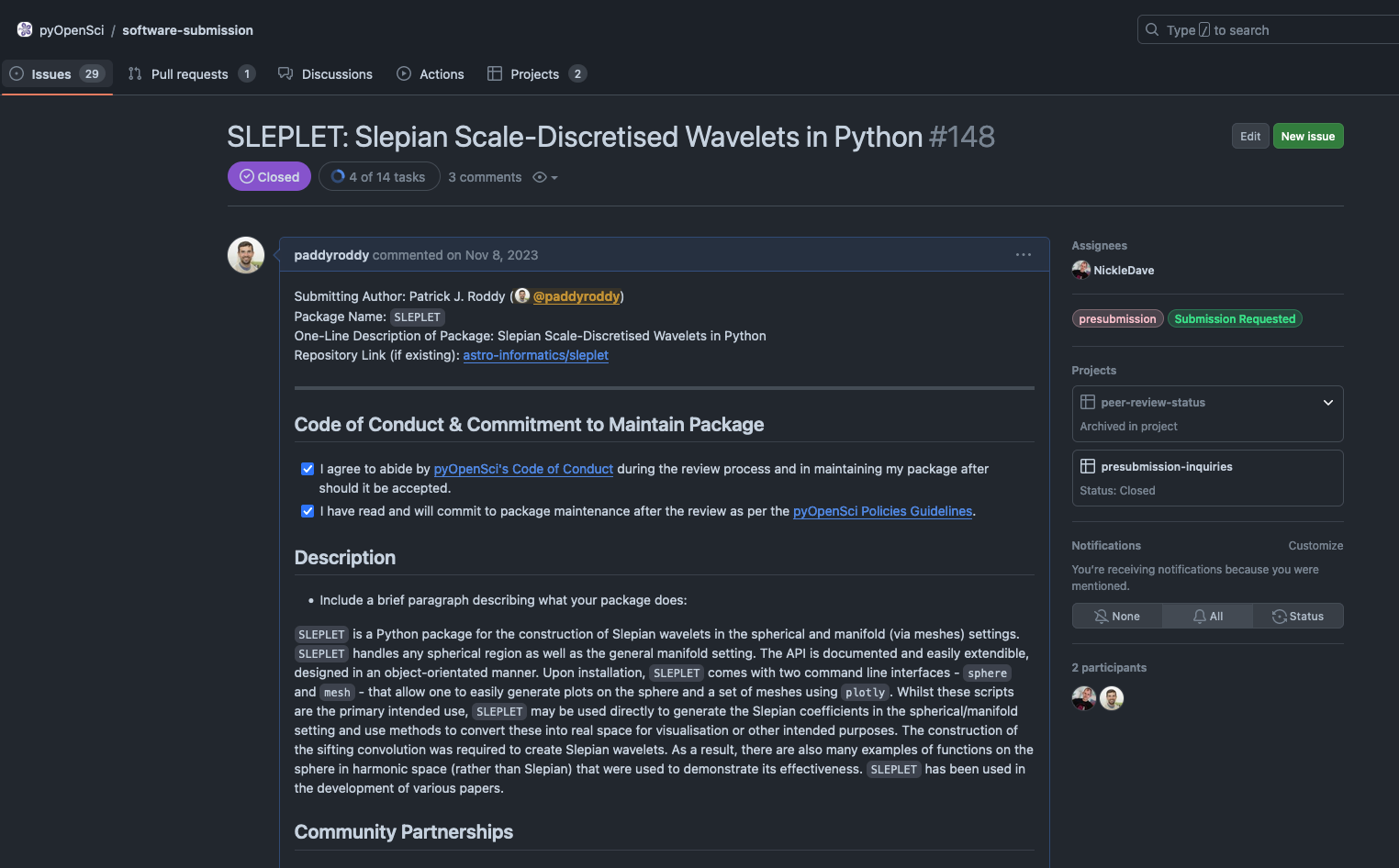Toggle the package maintenance commitment checkbox
This screenshot has width=1399, height=868.
point(308,511)
